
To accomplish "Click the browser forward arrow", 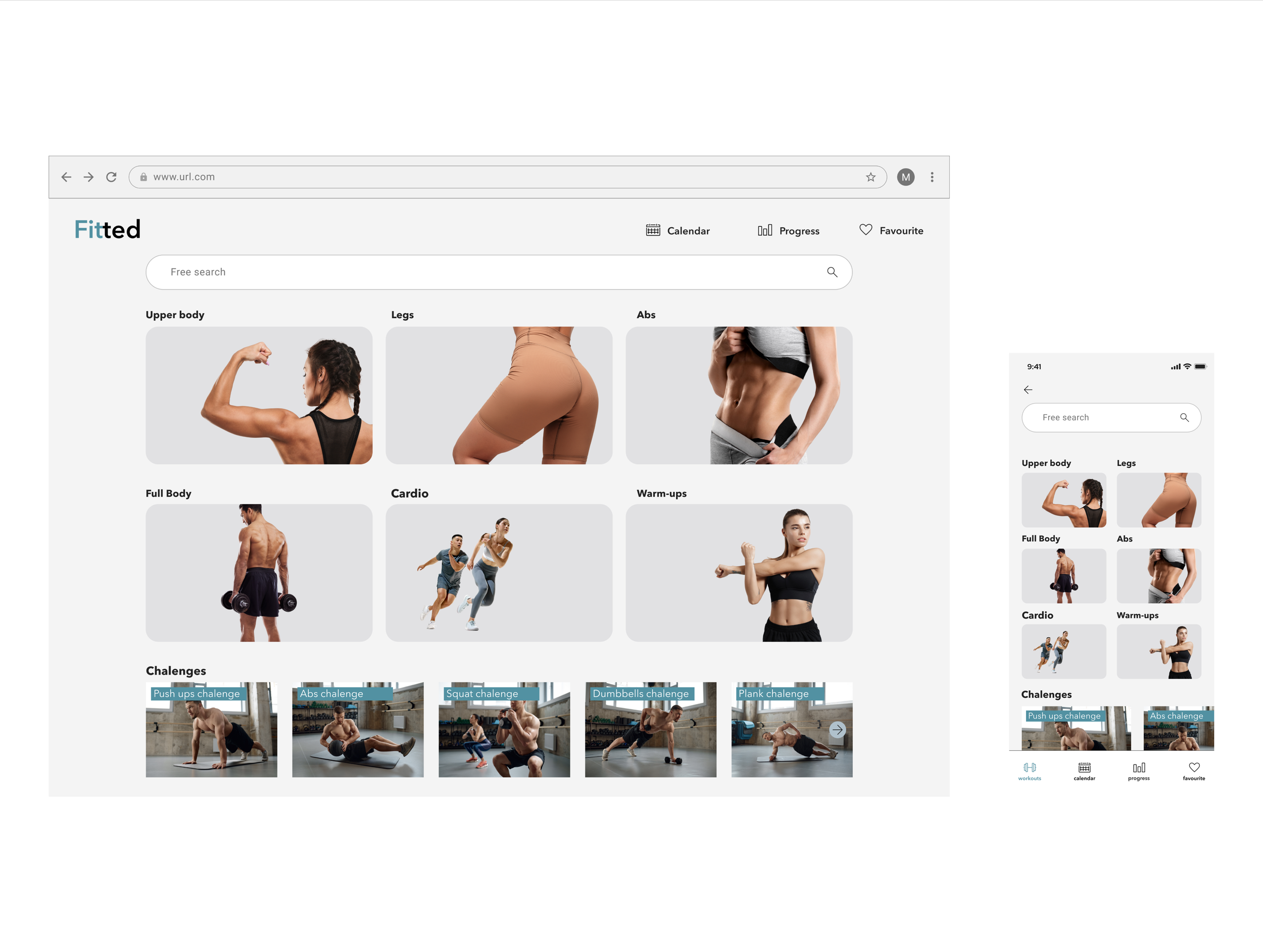I will 88,177.
